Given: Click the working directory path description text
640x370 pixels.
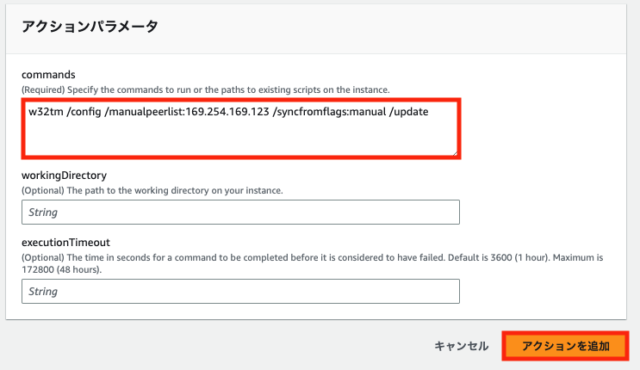Looking at the screenshot, I should point(152,191).
